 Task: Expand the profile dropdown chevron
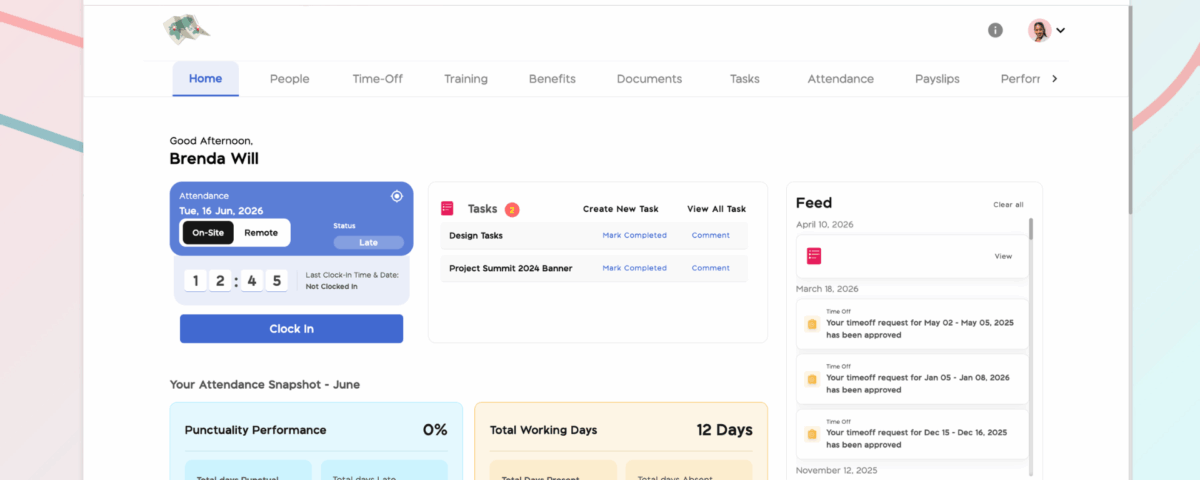1061,30
